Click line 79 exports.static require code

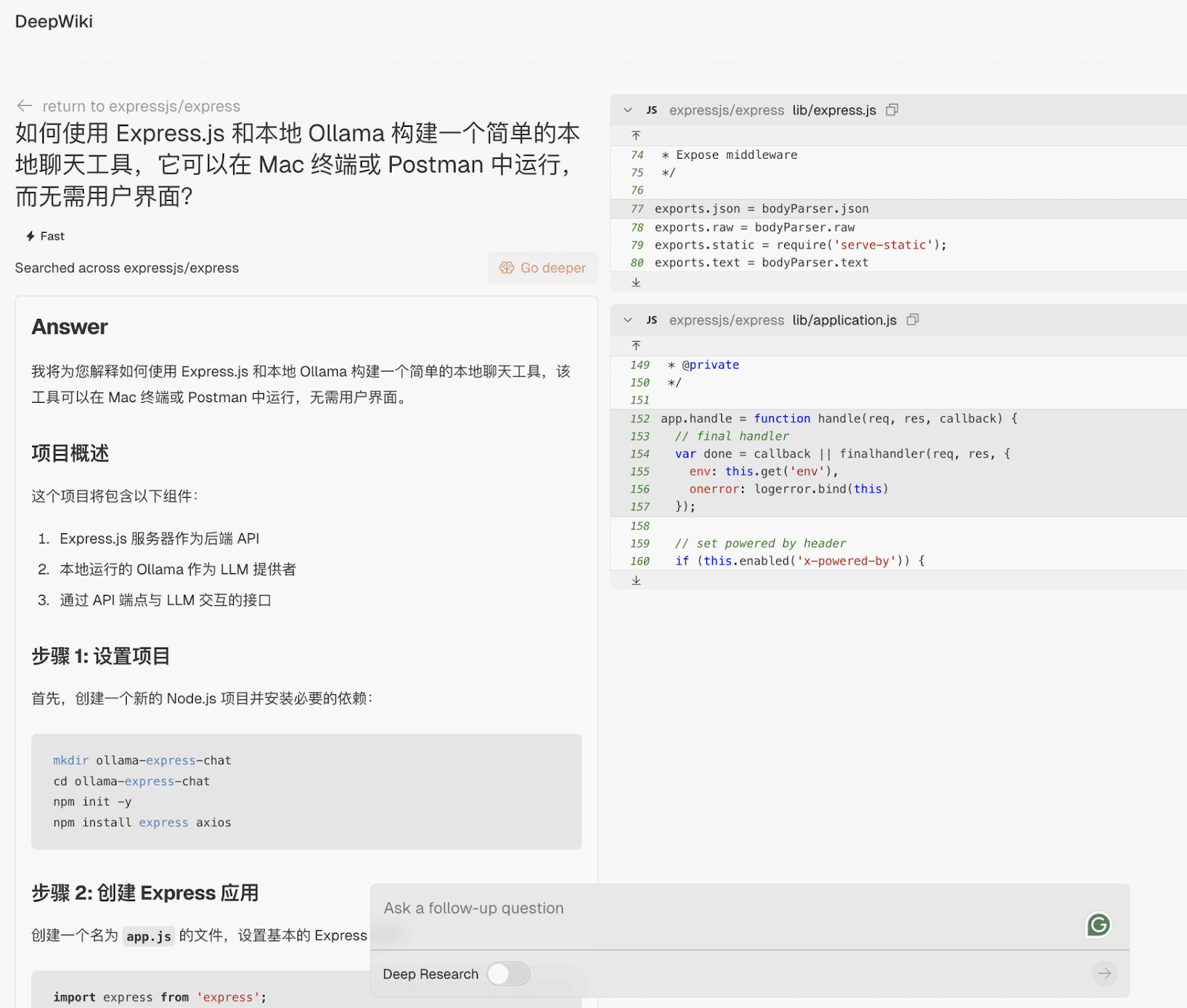click(x=800, y=245)
